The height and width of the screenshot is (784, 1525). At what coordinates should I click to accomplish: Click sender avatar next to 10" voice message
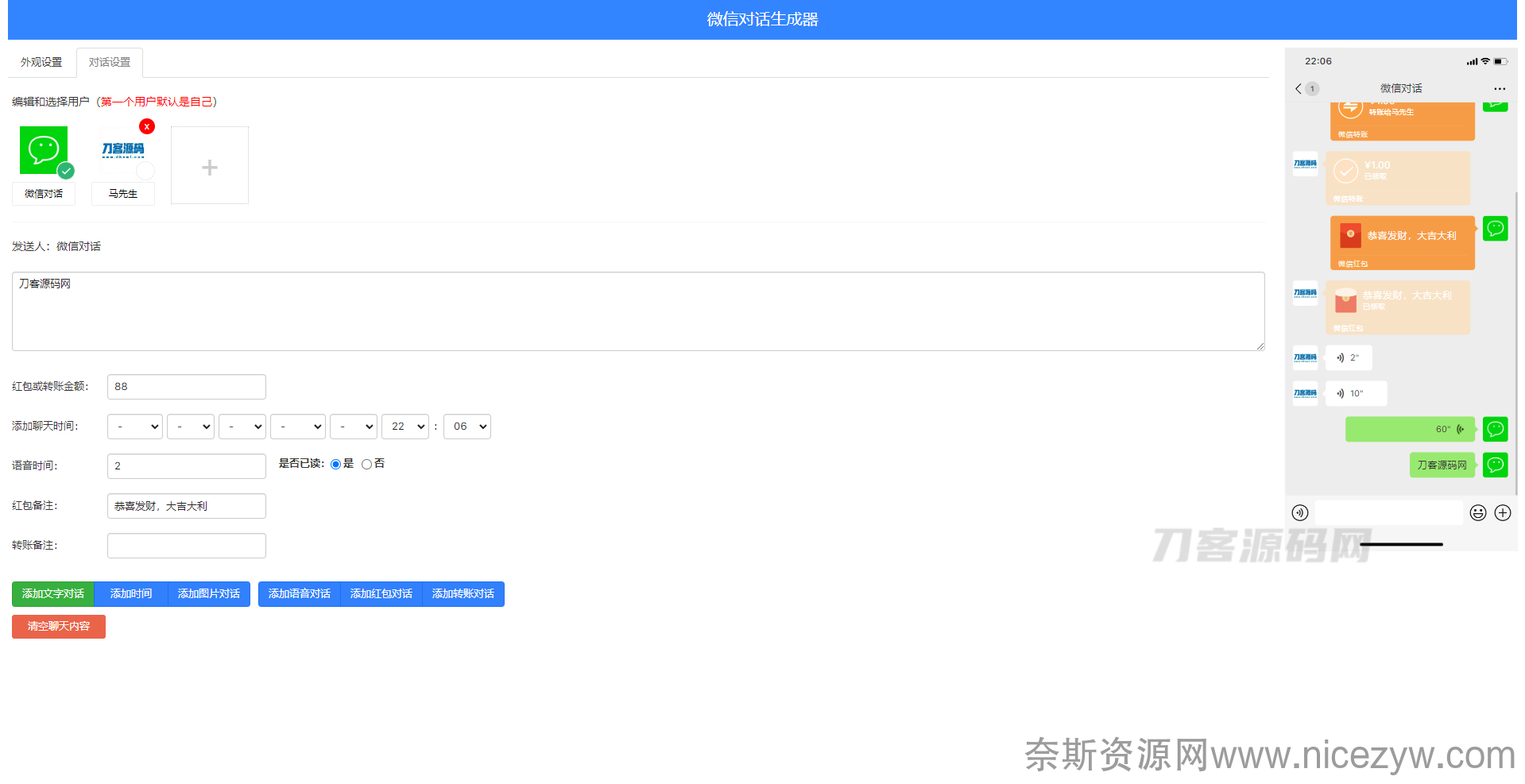(1305, 393)
